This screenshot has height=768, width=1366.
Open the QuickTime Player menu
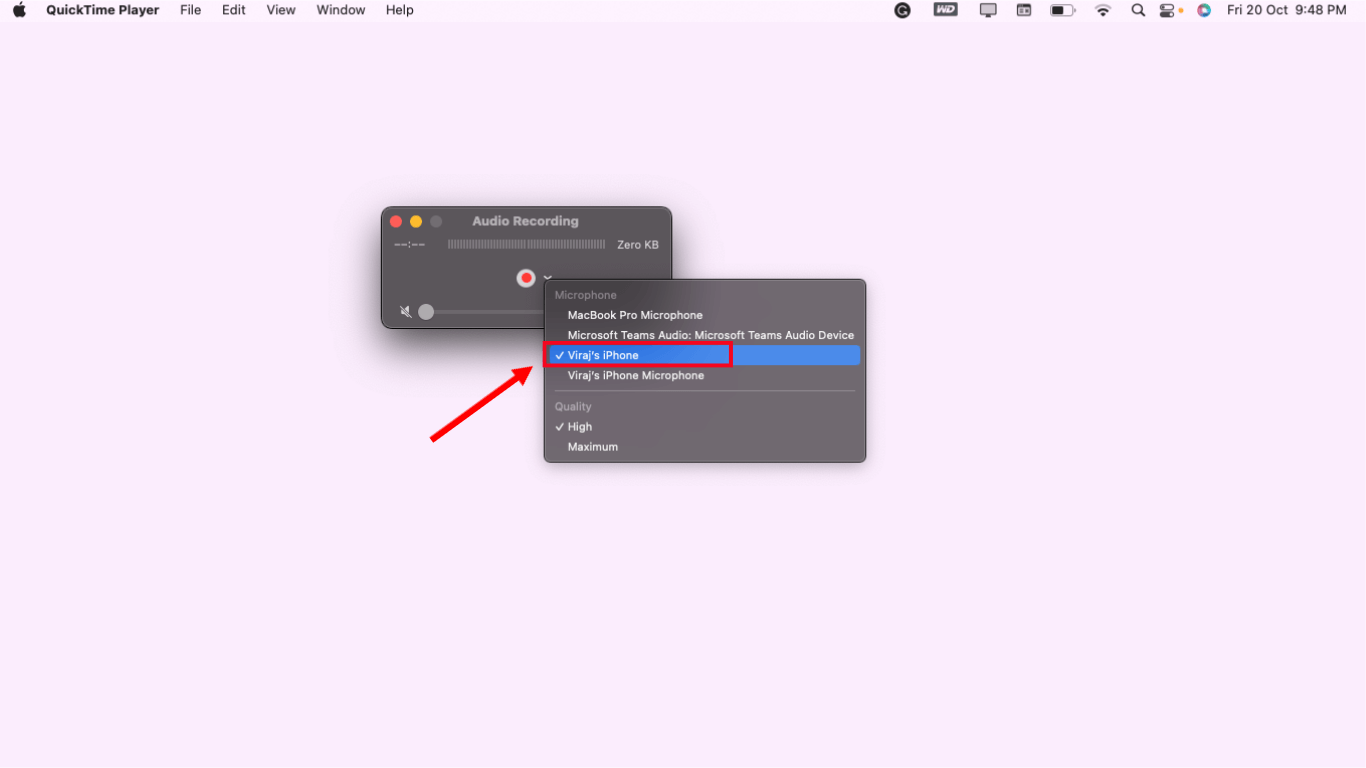coord(102,10)
